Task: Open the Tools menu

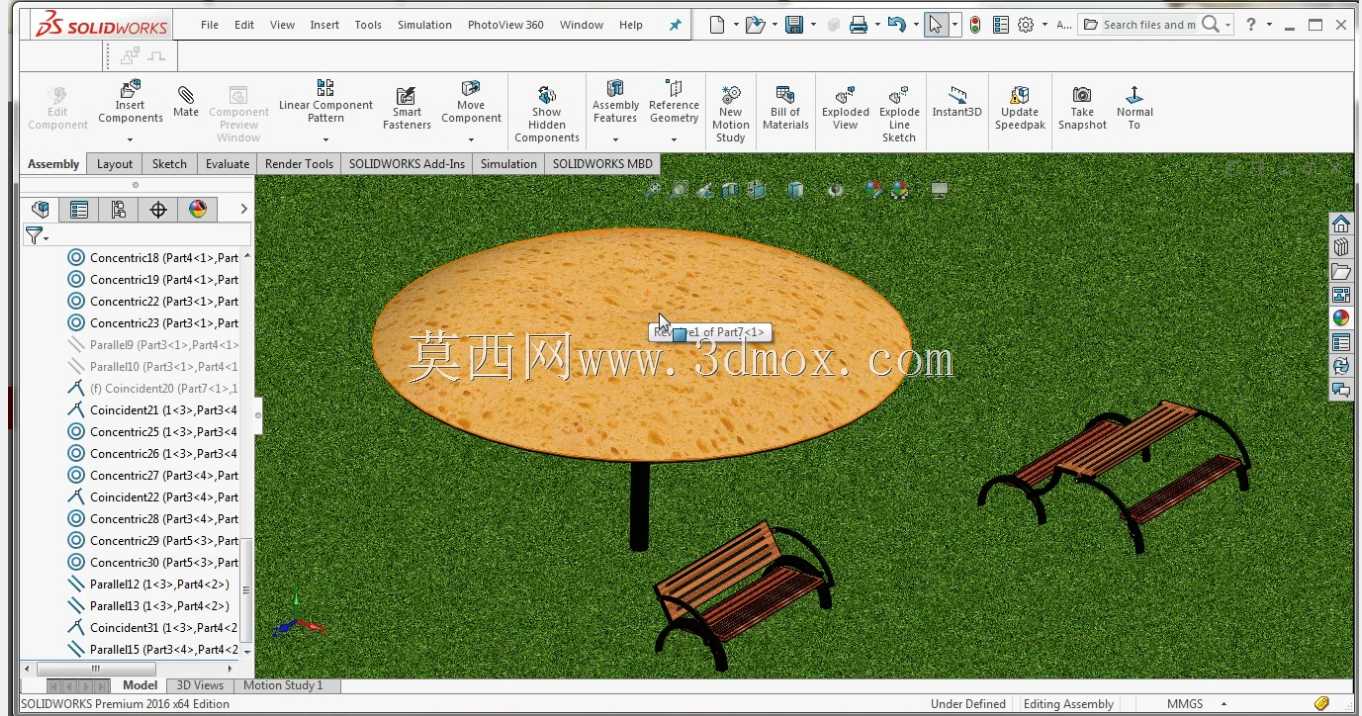Action: (368, 25)
